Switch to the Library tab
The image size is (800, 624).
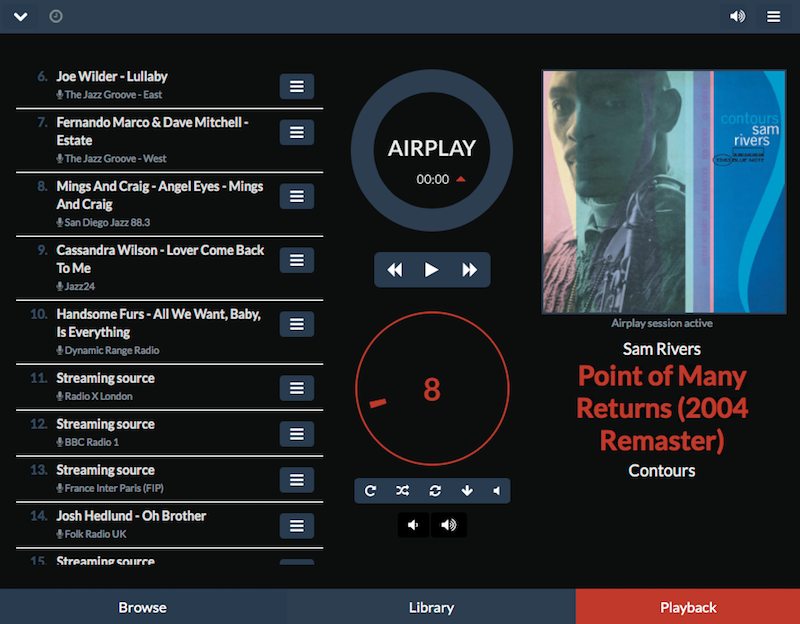[431, 607]
